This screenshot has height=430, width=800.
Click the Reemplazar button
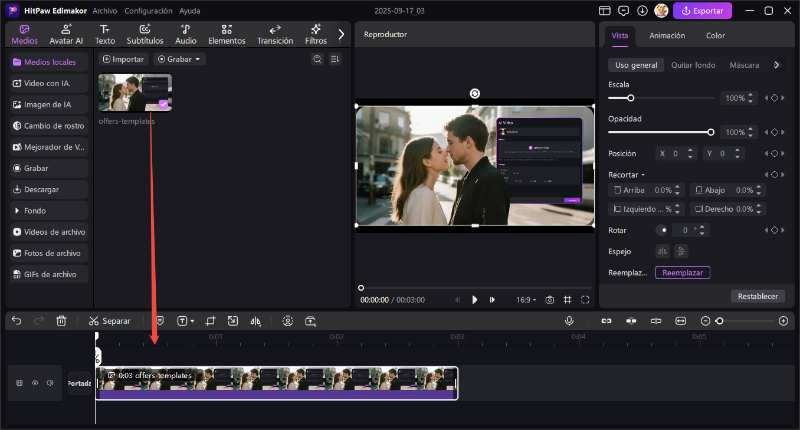point(683,273)
